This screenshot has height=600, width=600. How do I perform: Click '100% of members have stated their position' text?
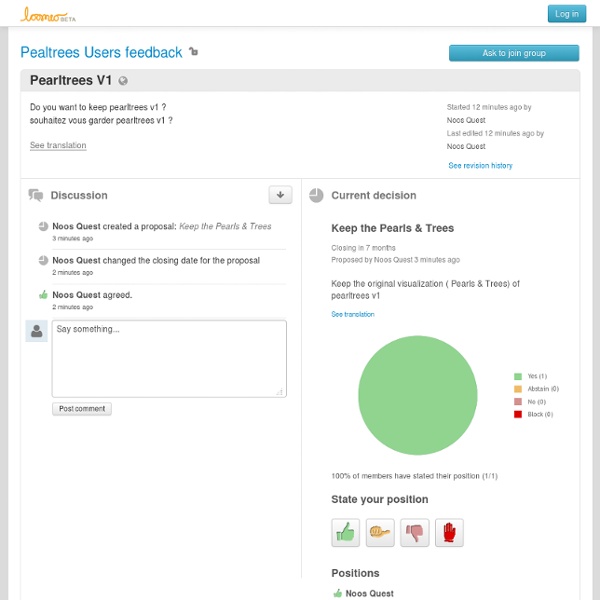coord(414,476)
